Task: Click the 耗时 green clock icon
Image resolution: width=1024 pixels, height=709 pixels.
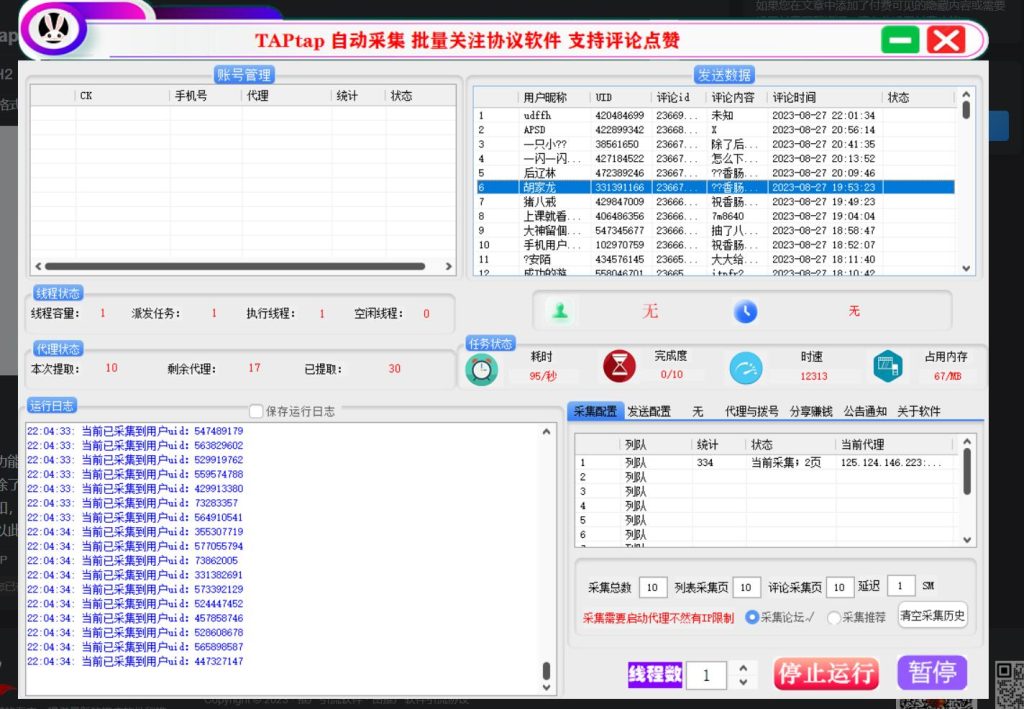Action: [x=481, y=369]
